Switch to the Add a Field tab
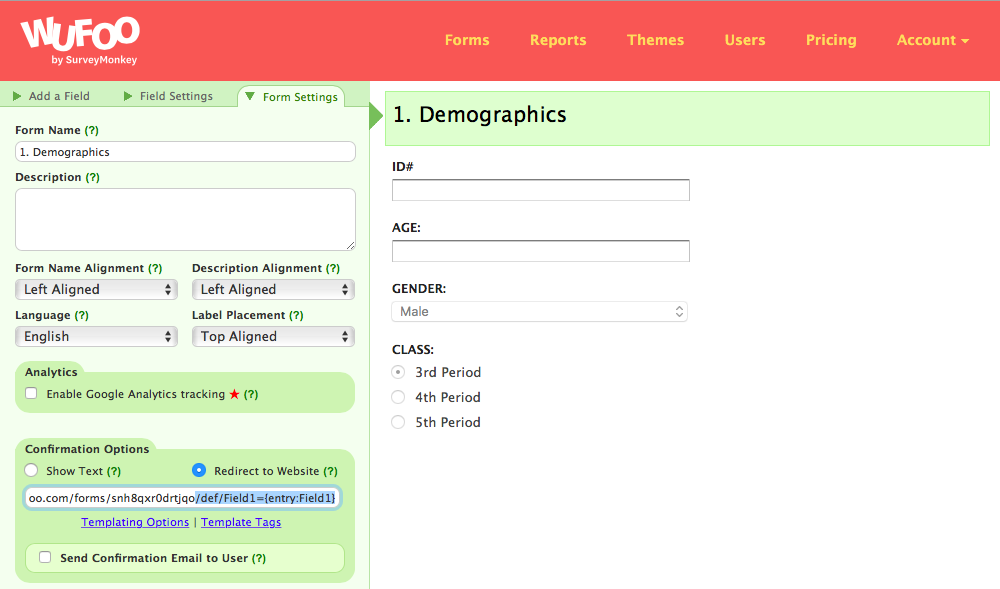The width and height of the screenshot is (1000, 589). click(x=52, y=96)
